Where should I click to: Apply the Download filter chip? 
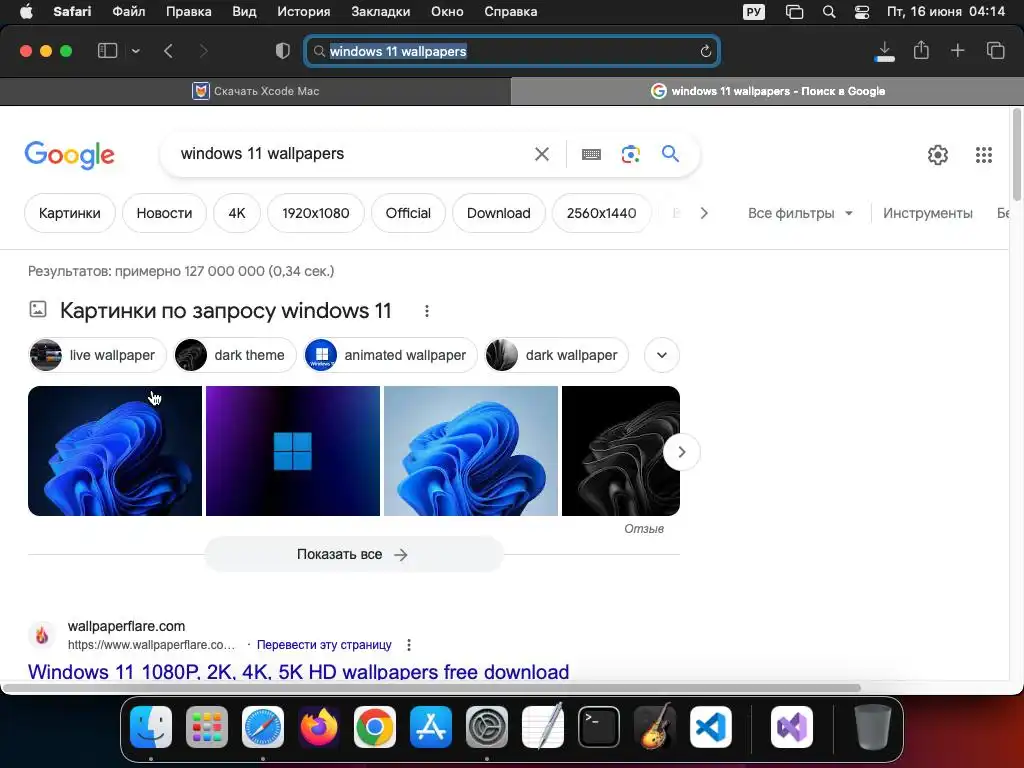point(498,213)
